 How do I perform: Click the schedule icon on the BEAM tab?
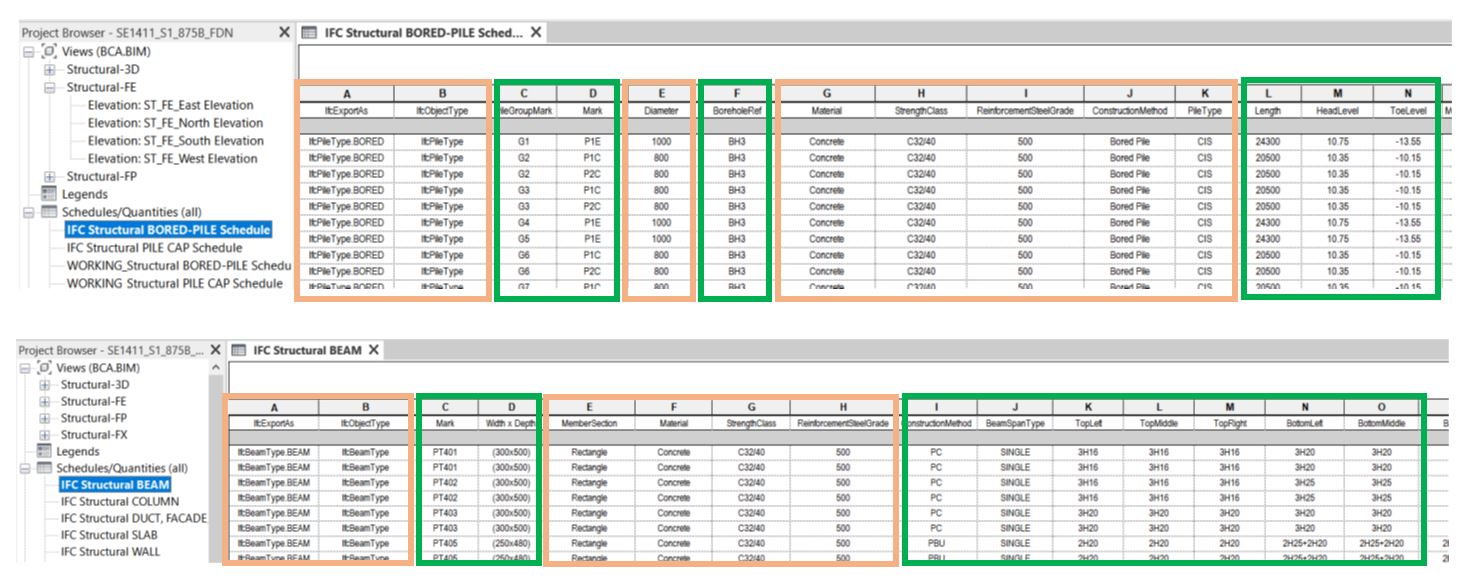click(239, 350)
